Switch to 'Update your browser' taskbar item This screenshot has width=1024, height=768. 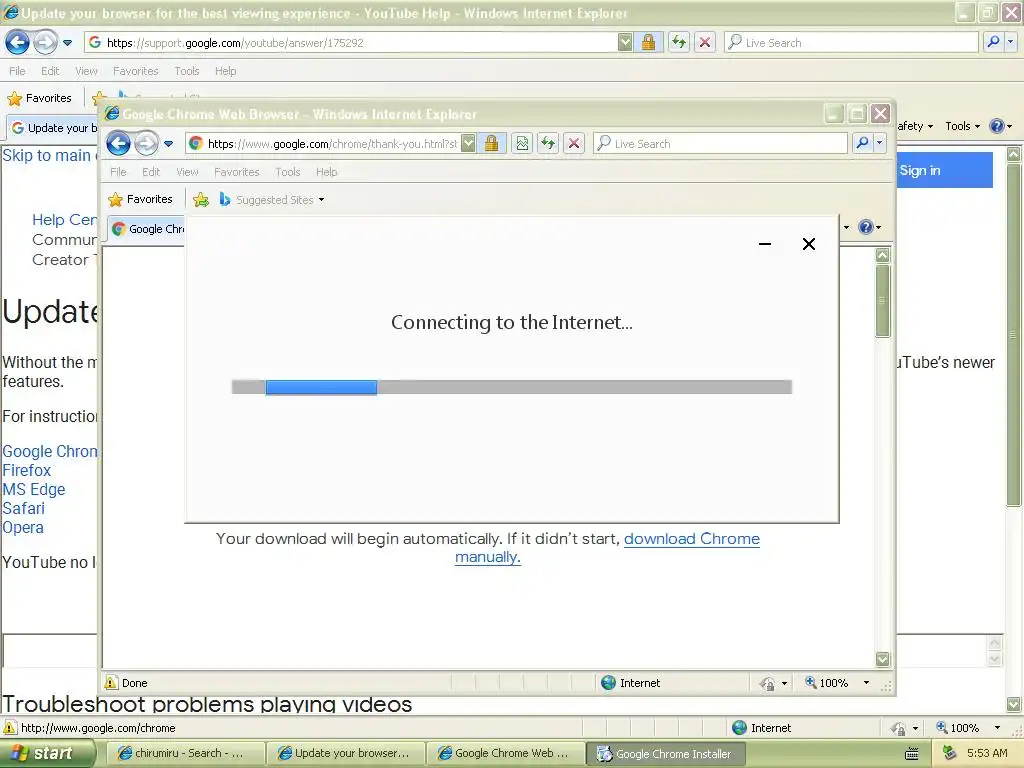[x=345, y=754]
